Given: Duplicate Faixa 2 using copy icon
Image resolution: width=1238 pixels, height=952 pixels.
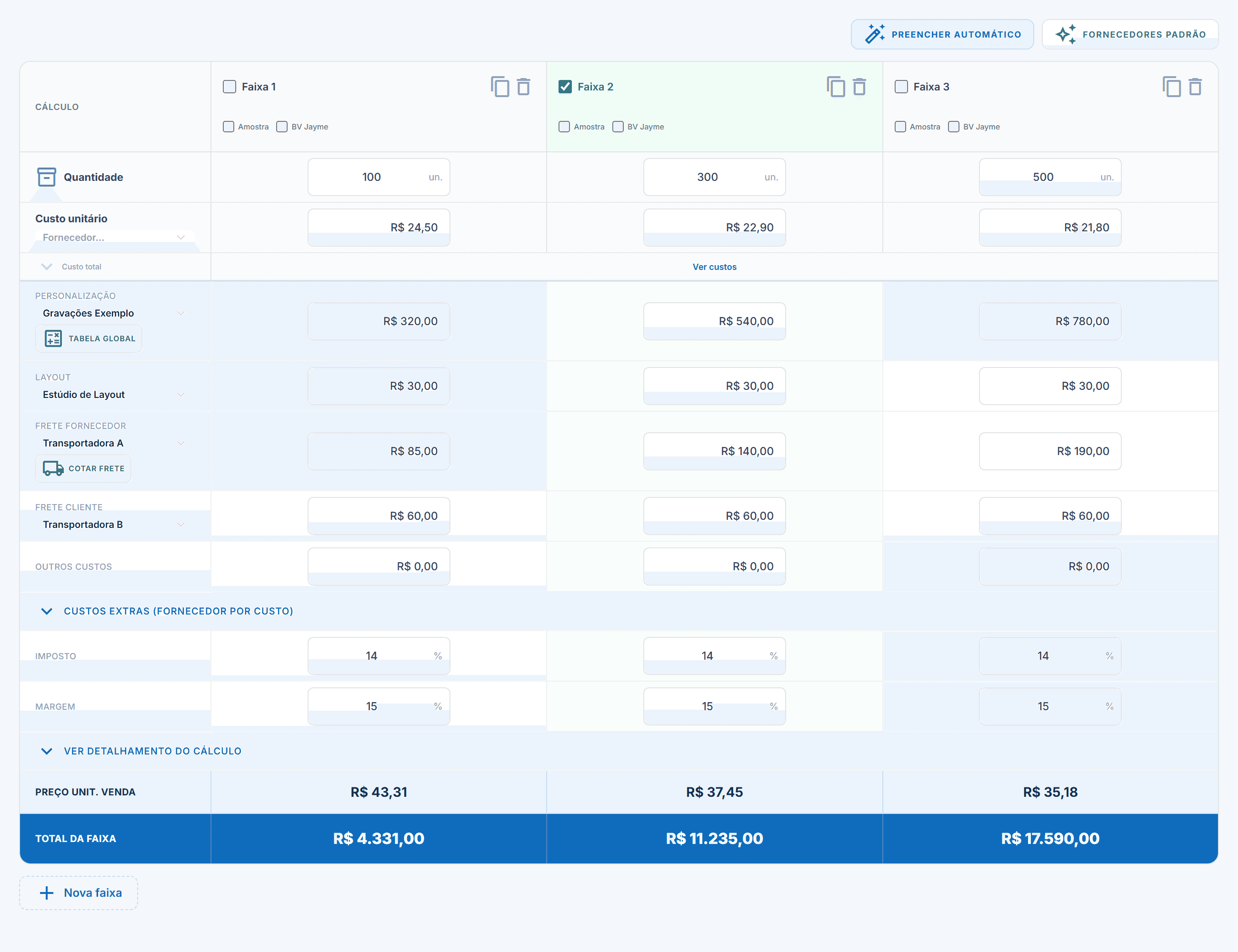Looking at the screenshot, I should coord(836,87).
